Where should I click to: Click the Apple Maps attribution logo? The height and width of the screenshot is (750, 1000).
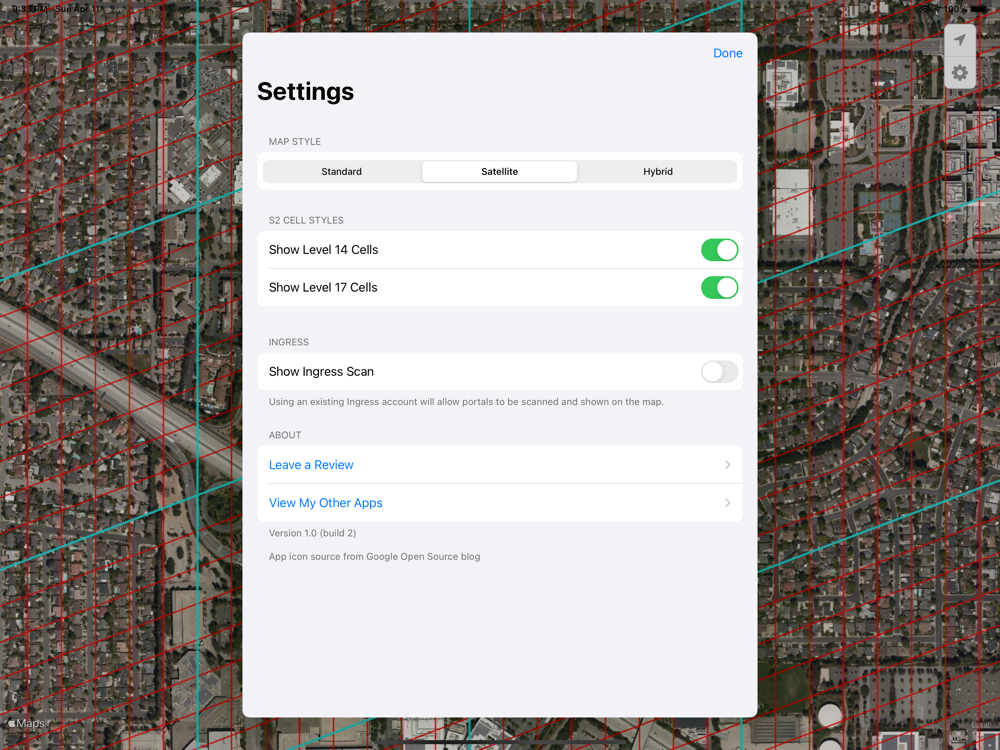click(x=26, y=723)
